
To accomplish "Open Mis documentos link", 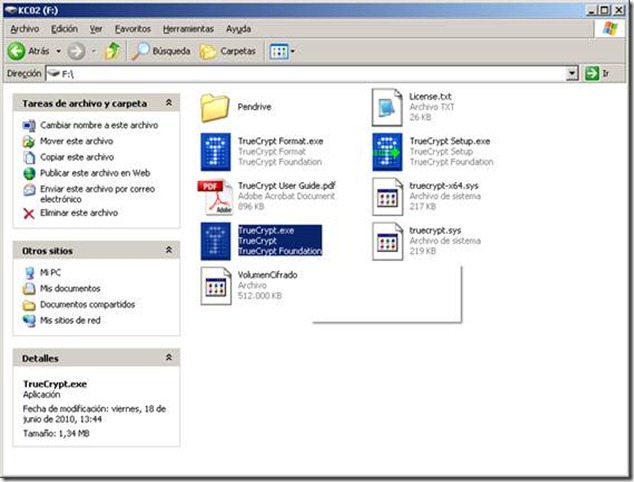I will coord(70,288).
